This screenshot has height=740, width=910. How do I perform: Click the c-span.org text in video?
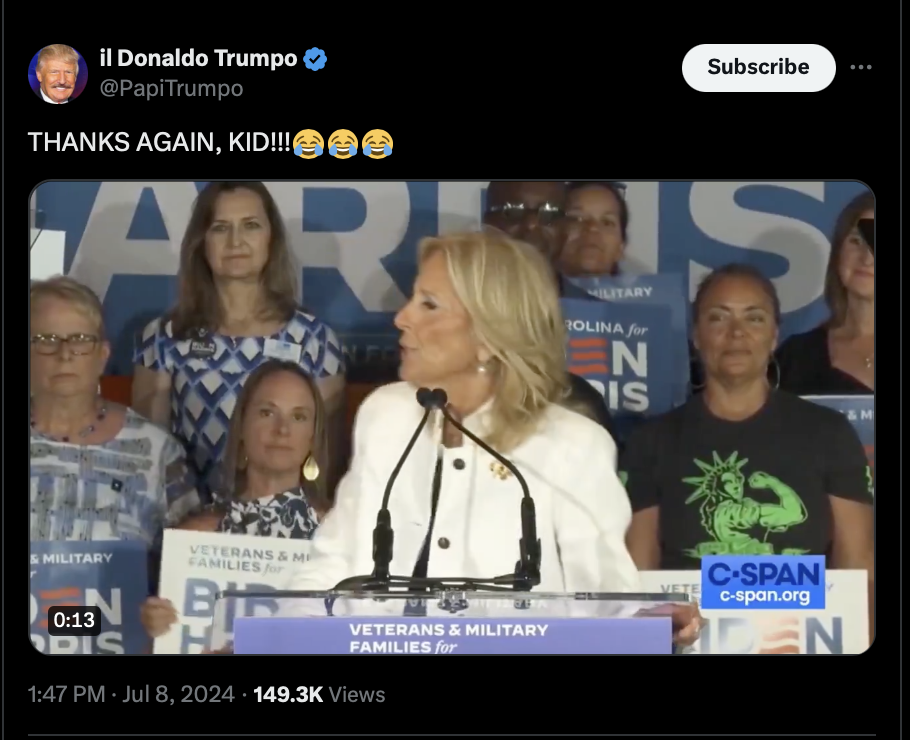tap(765, 596)
